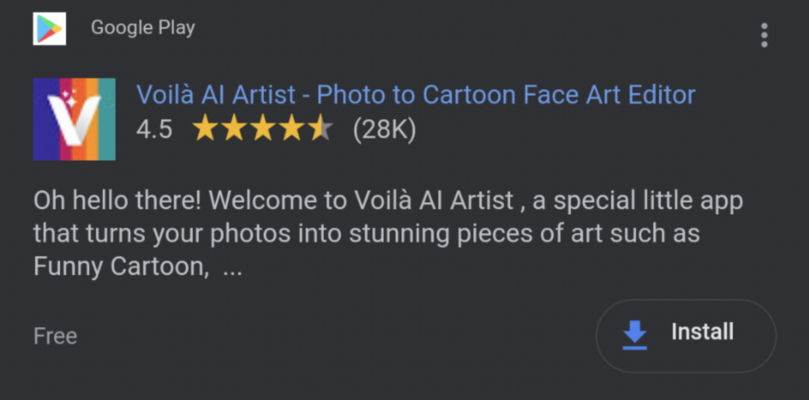
Task: Click the Google Play triangle logo
Action: click(x=50, y=28)
